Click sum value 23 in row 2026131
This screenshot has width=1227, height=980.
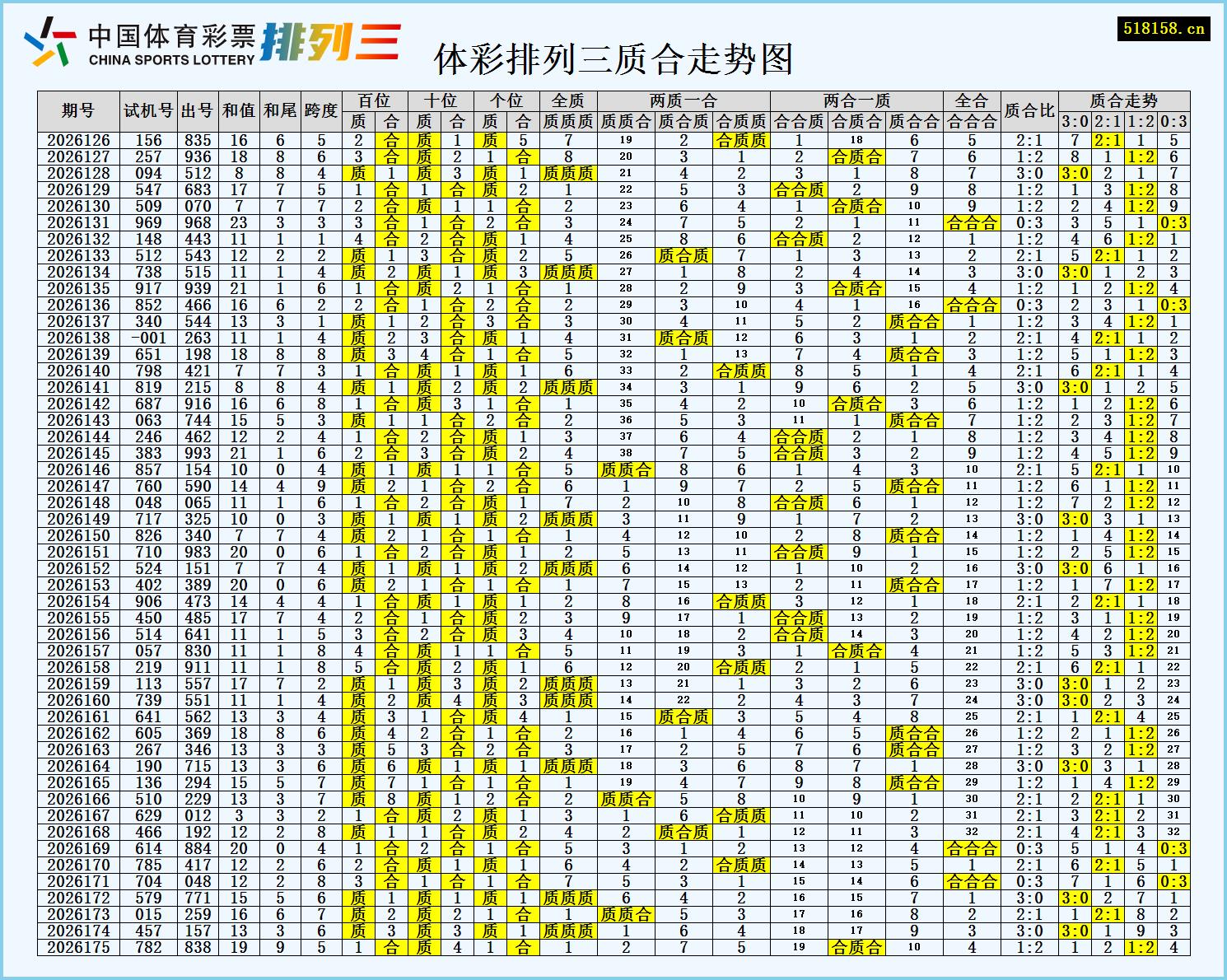(239, 223)
